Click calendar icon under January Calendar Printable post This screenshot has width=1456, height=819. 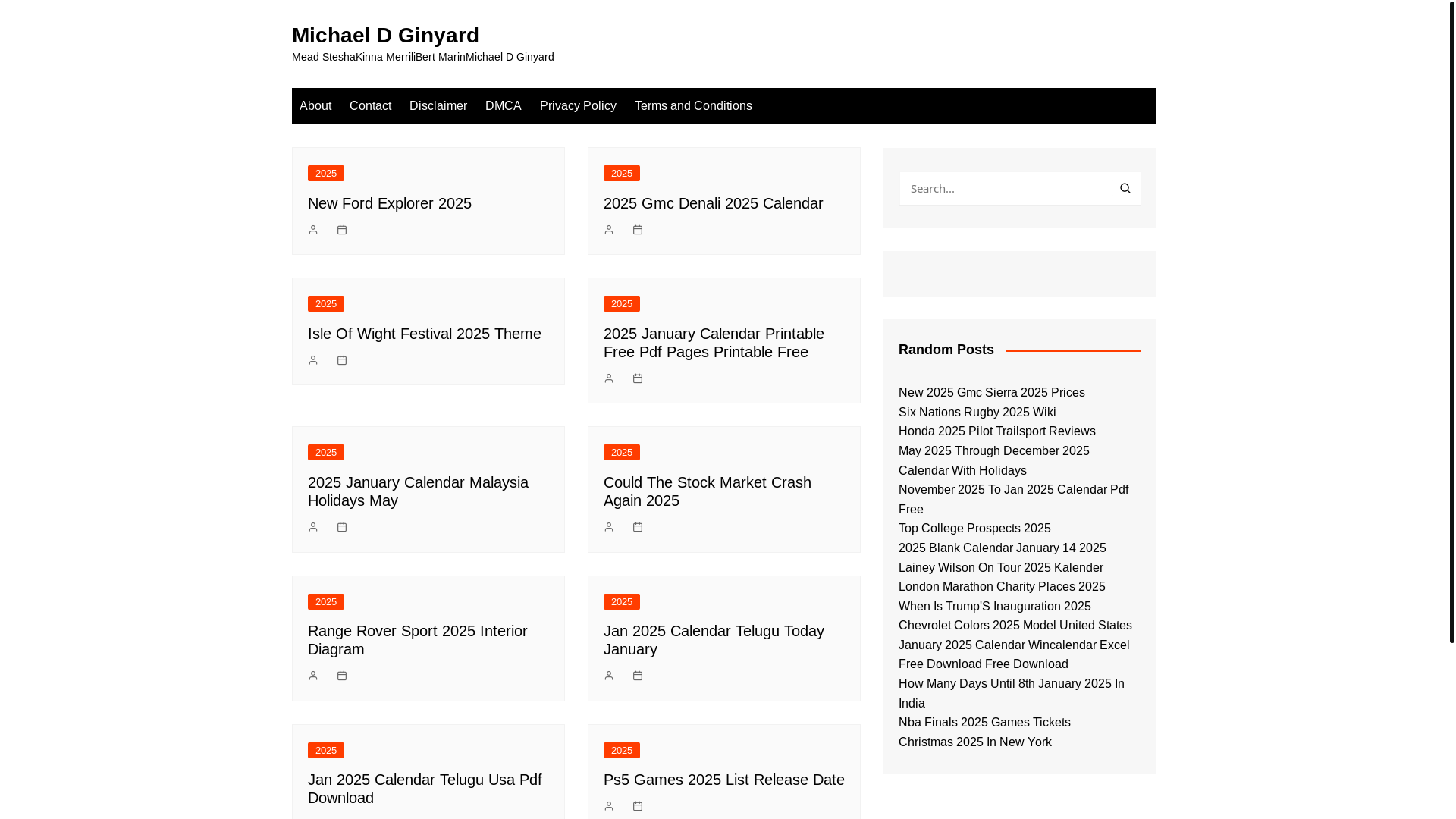638,378
